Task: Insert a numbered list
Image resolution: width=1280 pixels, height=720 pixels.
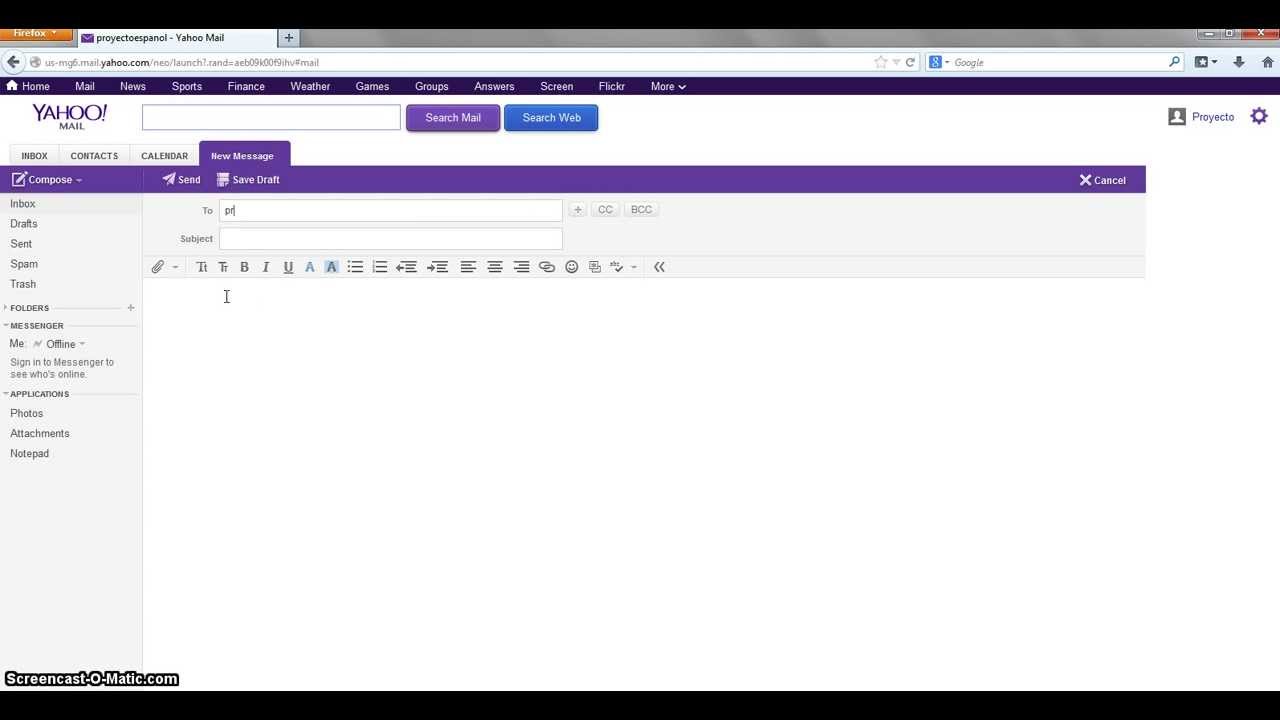Action: click(380, 267)
